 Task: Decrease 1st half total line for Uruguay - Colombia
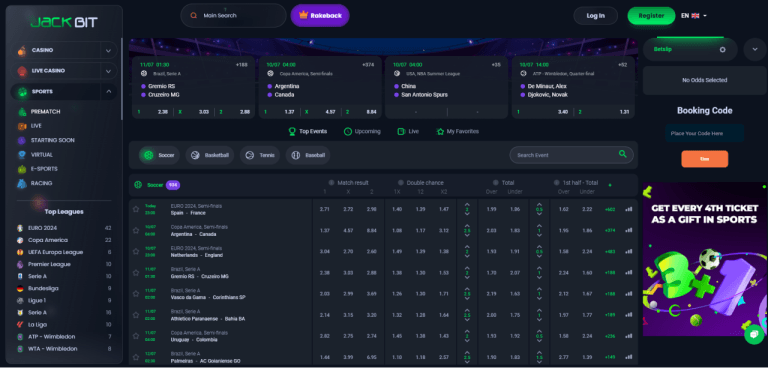tap(539, 342)
